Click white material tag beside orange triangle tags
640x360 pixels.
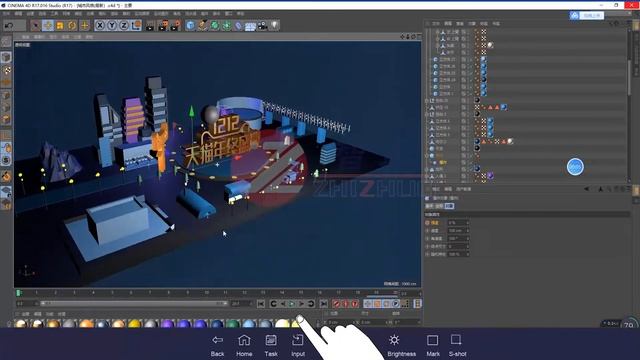click(510, 142)
